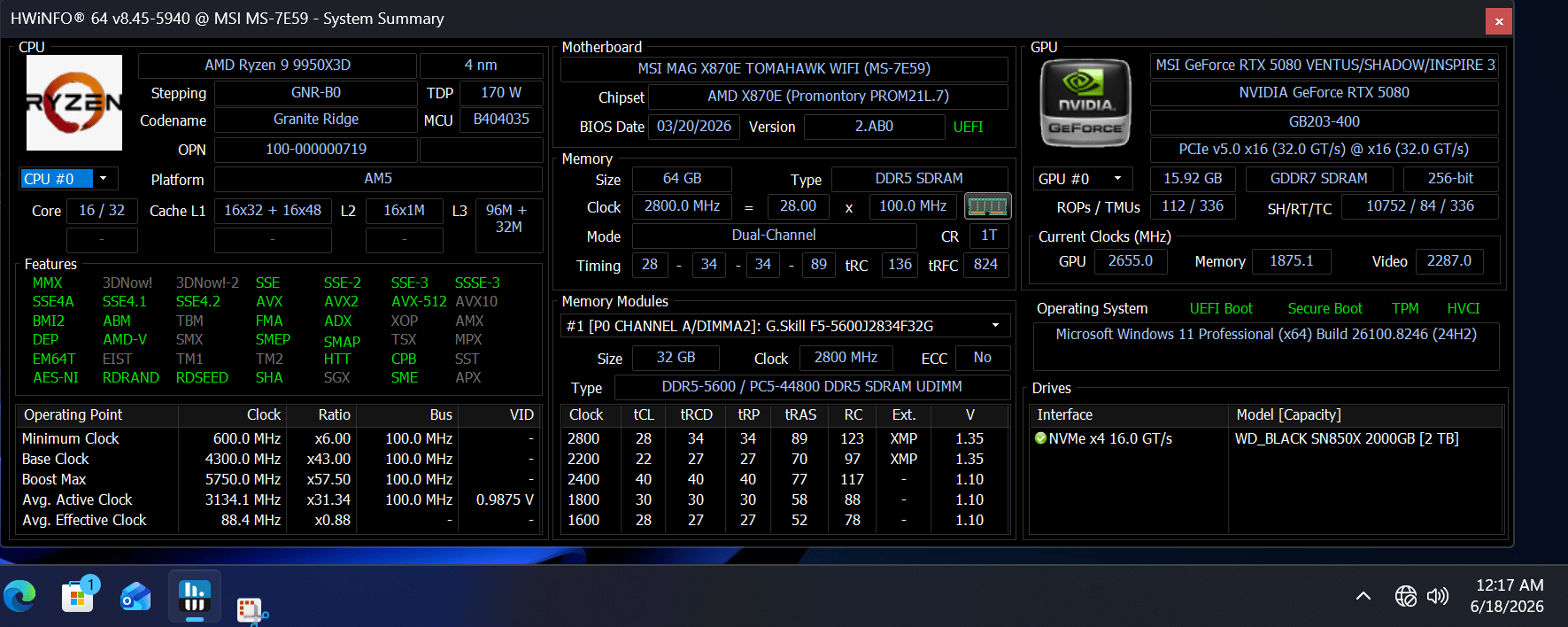
Task: Select the Avg. Effective Clock row
Action: coord(279,521)
